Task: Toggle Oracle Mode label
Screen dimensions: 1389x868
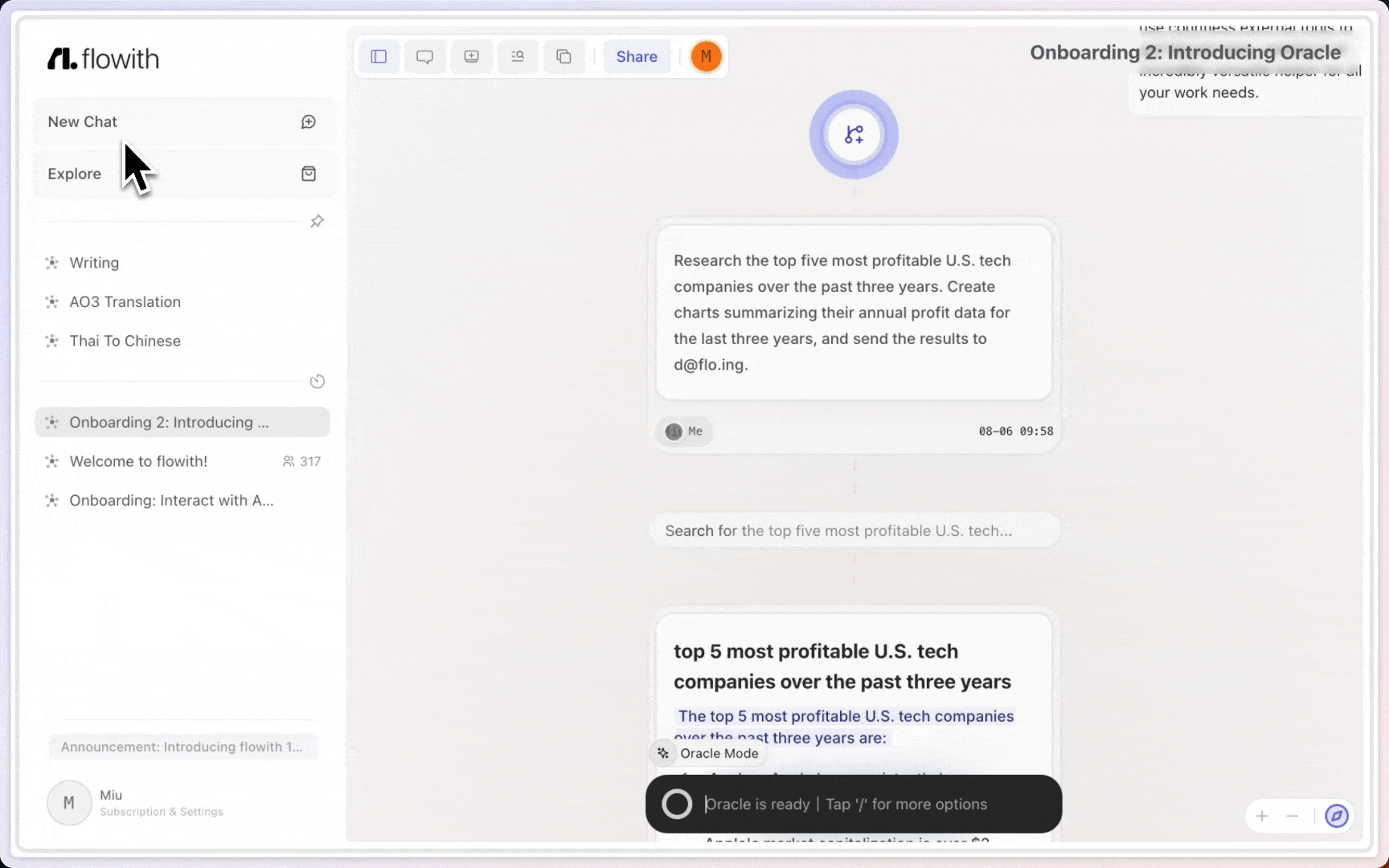Action: (708, 753)
